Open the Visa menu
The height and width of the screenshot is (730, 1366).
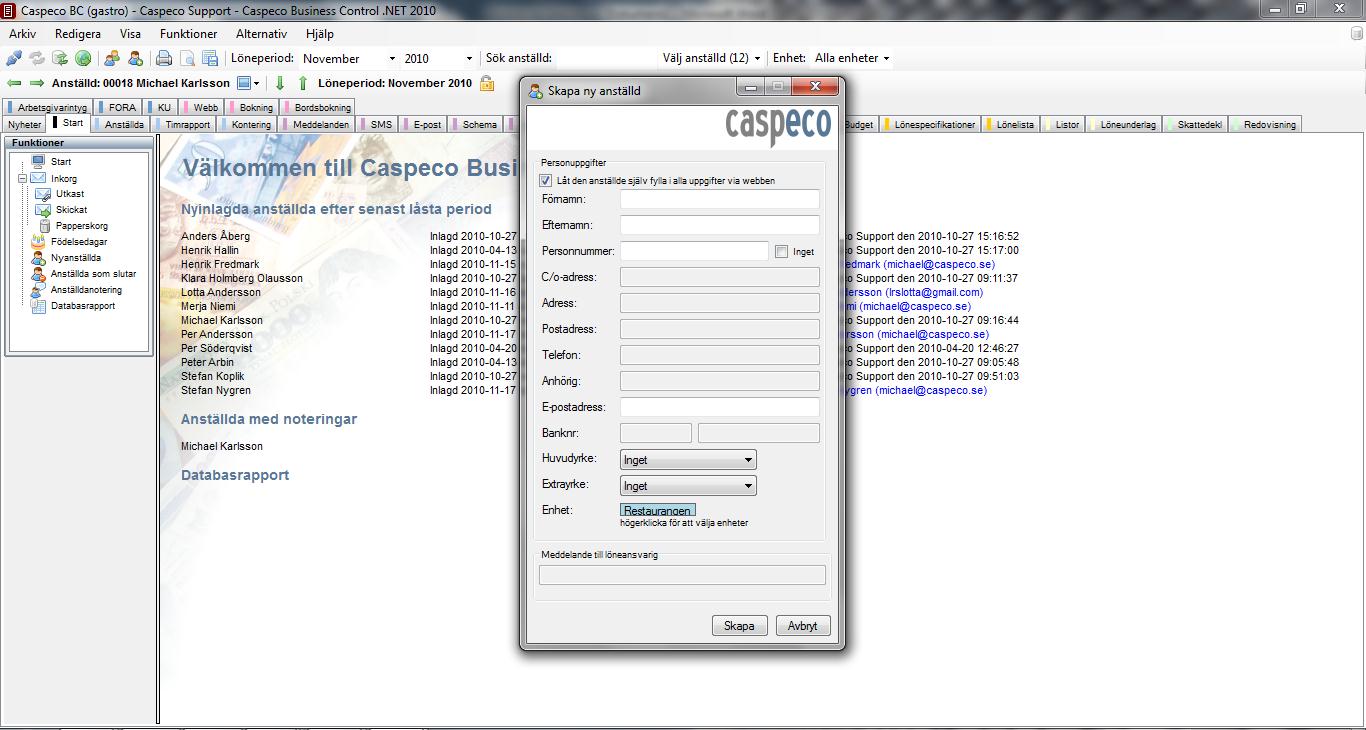pyautogui.click(x=131, y=34)
